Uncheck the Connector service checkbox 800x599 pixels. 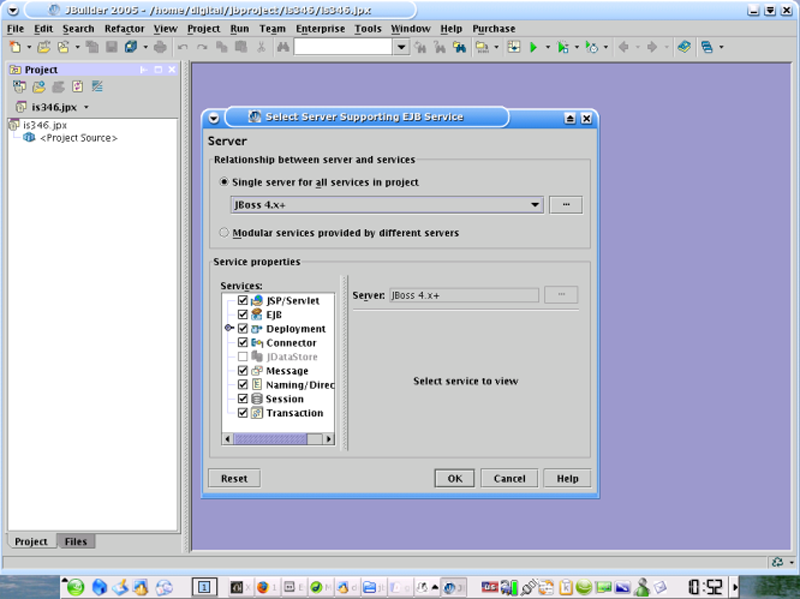point(242,342)
